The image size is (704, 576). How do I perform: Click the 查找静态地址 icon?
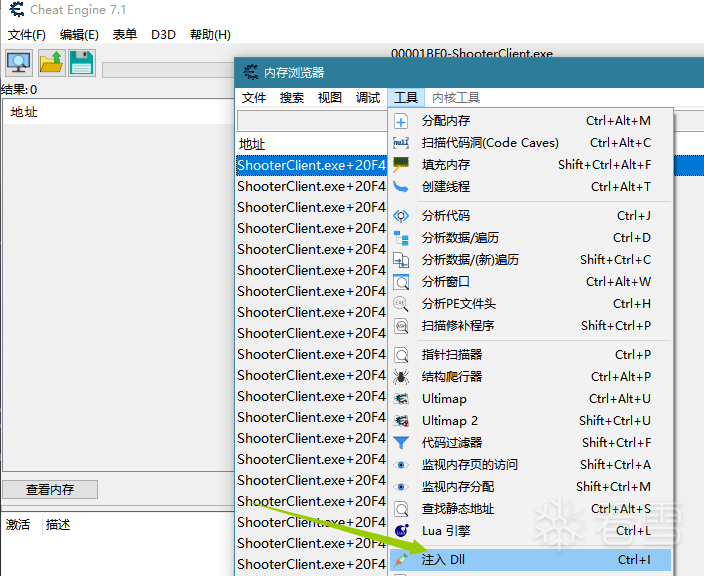(x=401, y=509)
